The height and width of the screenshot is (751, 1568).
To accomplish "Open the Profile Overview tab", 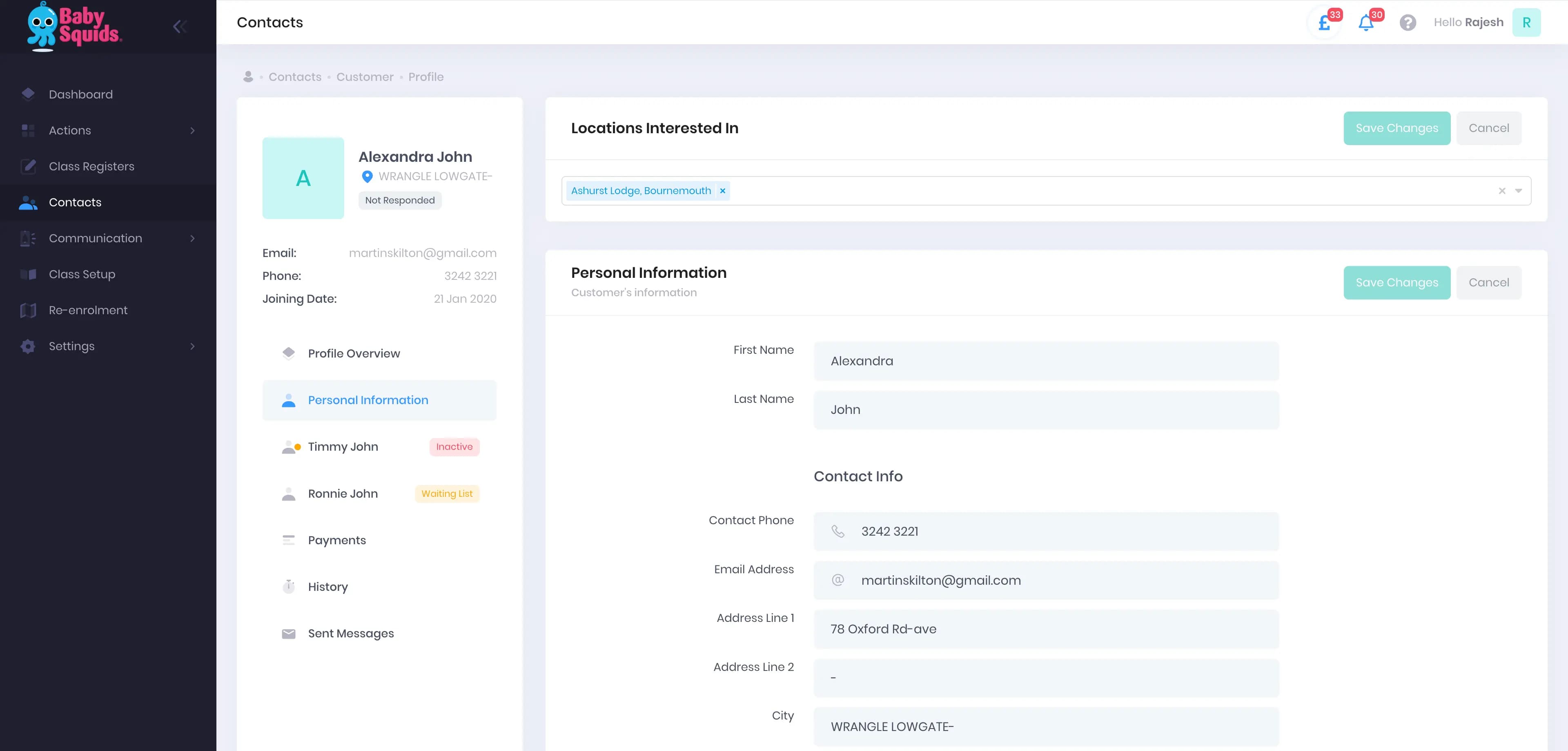I will pyautogui.click(x=354, y=353).
